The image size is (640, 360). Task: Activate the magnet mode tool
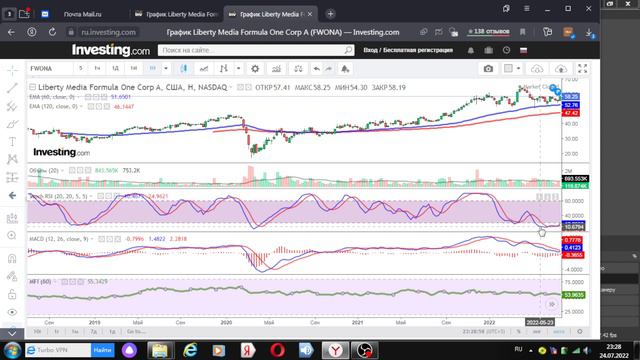pyautogui.click(x=12, y=258)
